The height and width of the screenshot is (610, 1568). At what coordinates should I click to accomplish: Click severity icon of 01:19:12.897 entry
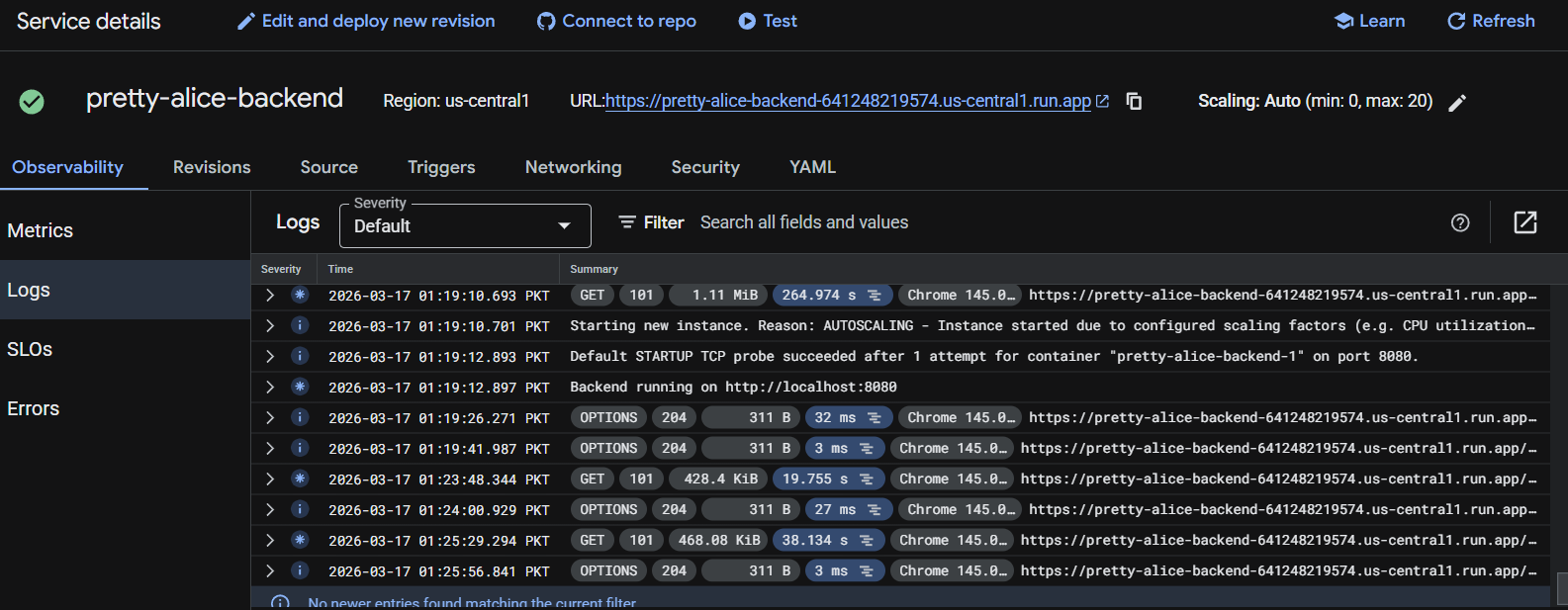coord(300,387)
